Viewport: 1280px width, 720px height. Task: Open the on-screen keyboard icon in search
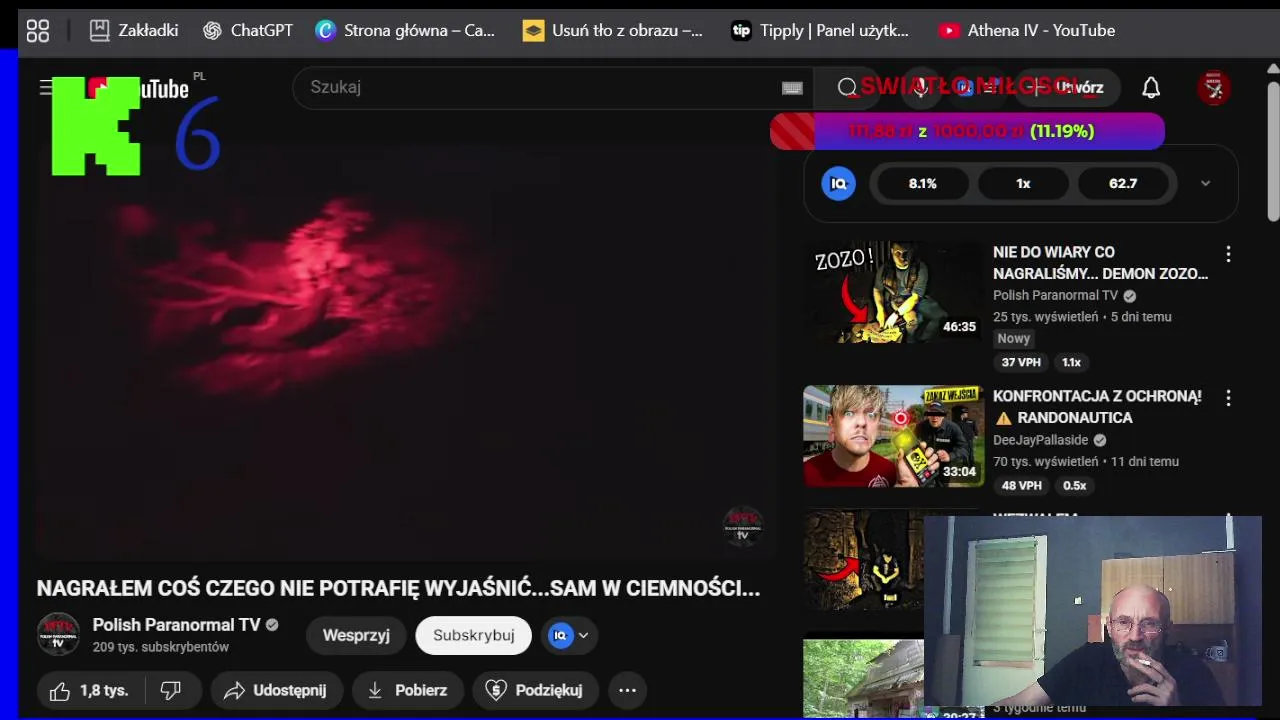tap(792, 88)
